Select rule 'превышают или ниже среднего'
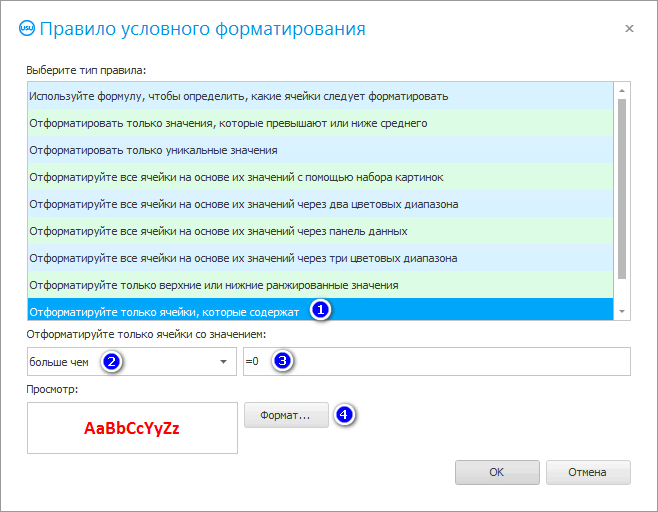The image size is (658, 512). click(320, 123)
